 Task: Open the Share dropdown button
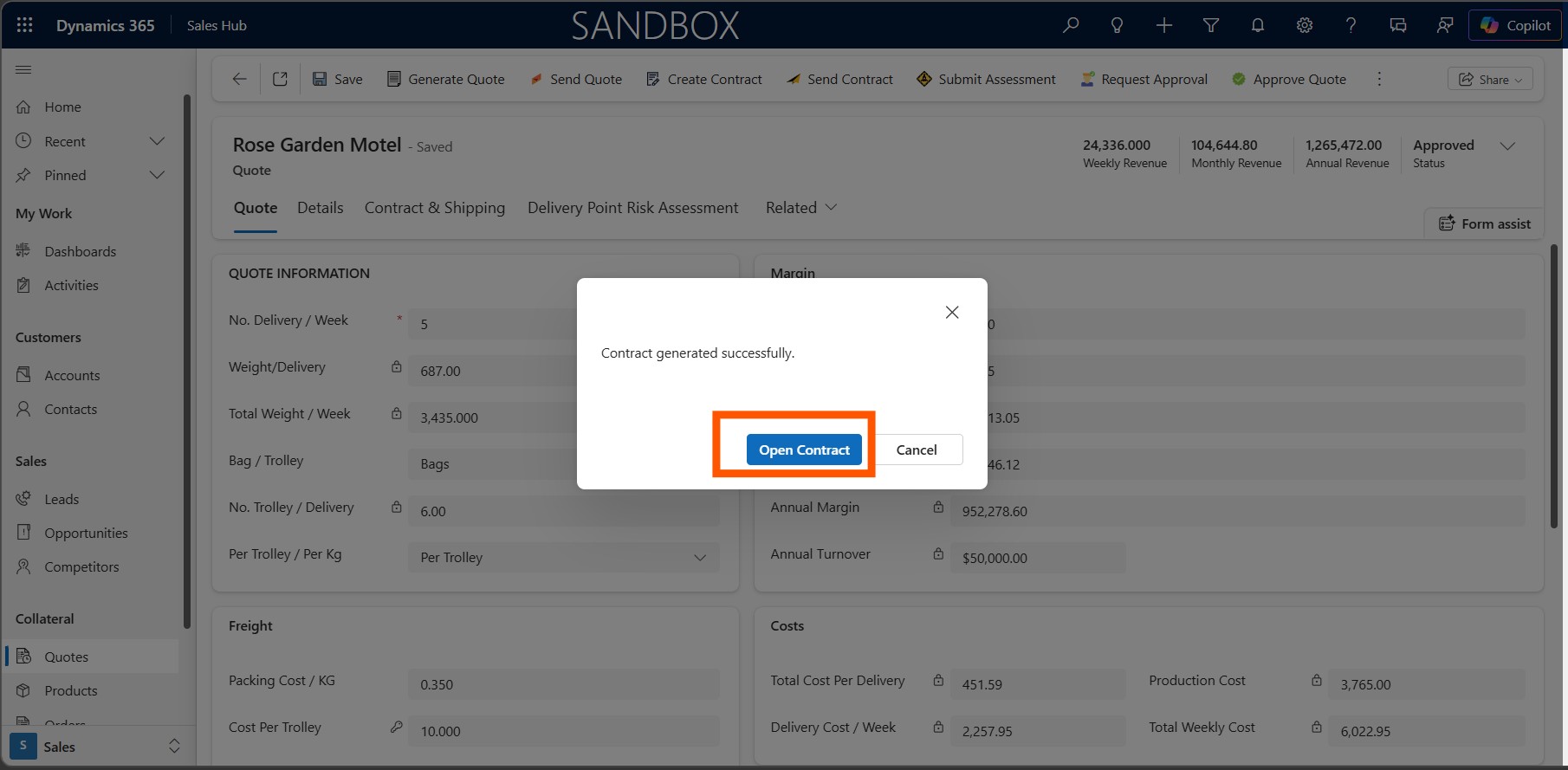click(x=1490, y=79)
